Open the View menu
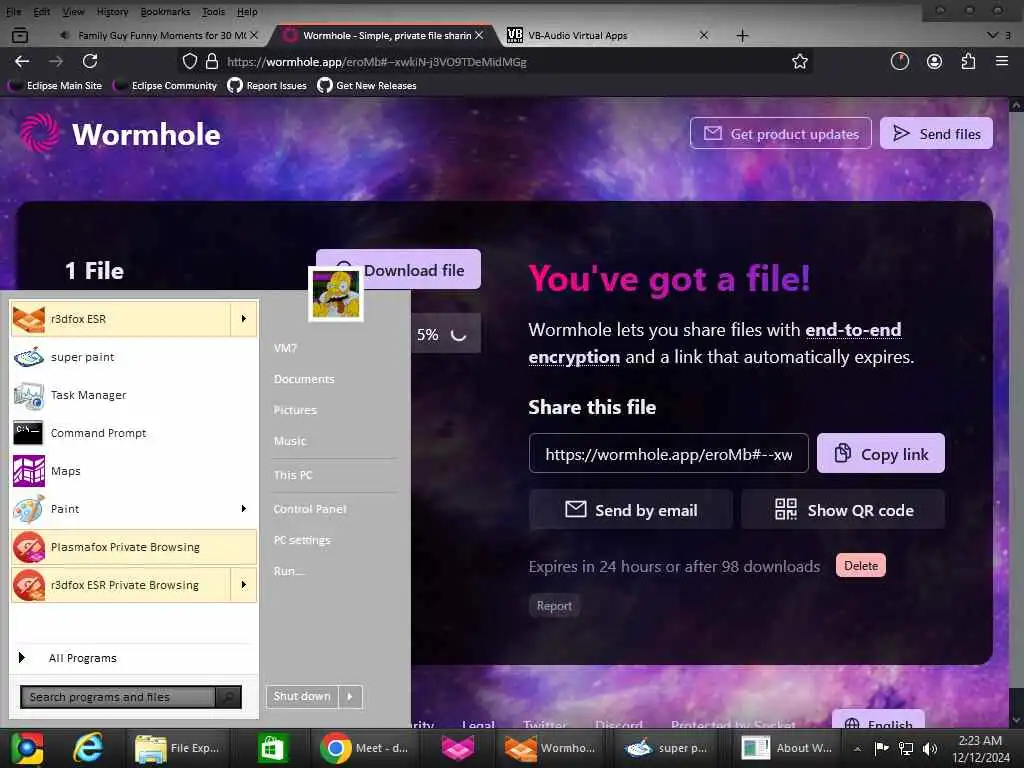Image resolution: width=1024 pixels, height=768 pixels. point(73,11)
